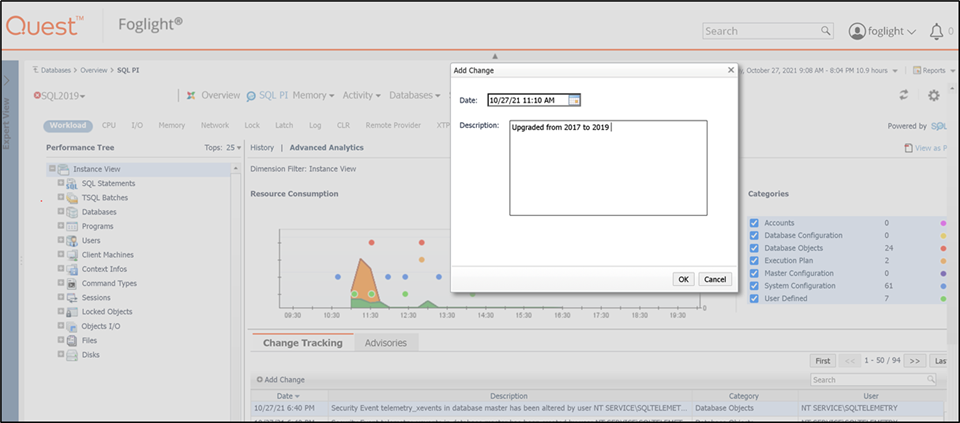Click the Command Types tree icon
This screenshot has width=960, height=423.
click(x=72, y=283)
